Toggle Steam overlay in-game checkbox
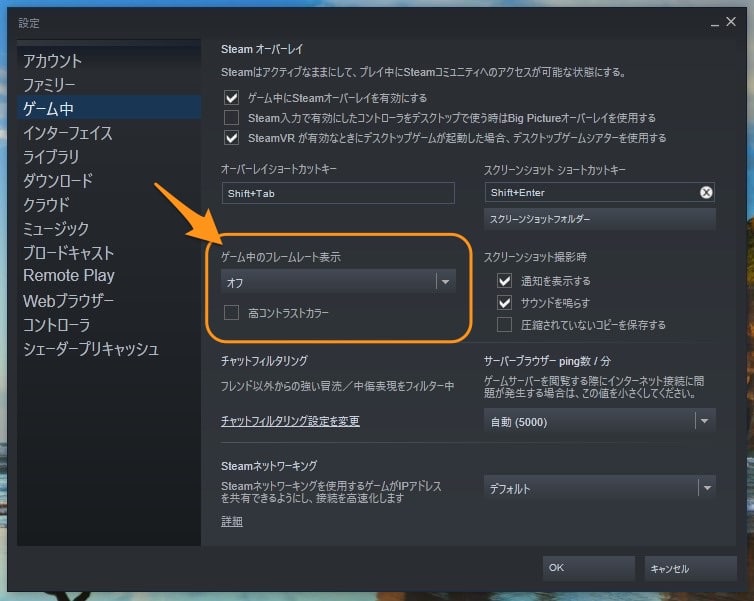This screenshot has width=754, height=601. click(x=232, y=98)
